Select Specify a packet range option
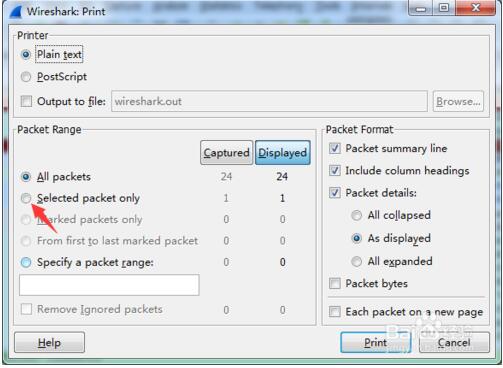Viewport: 503px width, 368px height. (26, 262)
